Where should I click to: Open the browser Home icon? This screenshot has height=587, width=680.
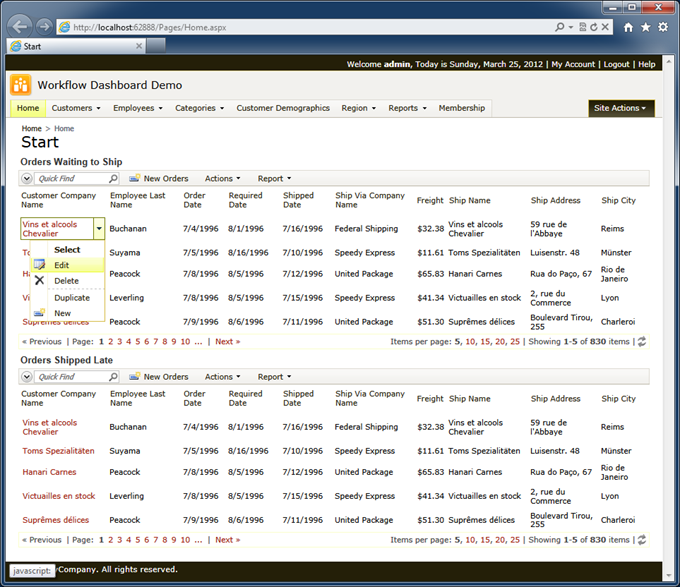pyautogui.click(x=628, y=27)
